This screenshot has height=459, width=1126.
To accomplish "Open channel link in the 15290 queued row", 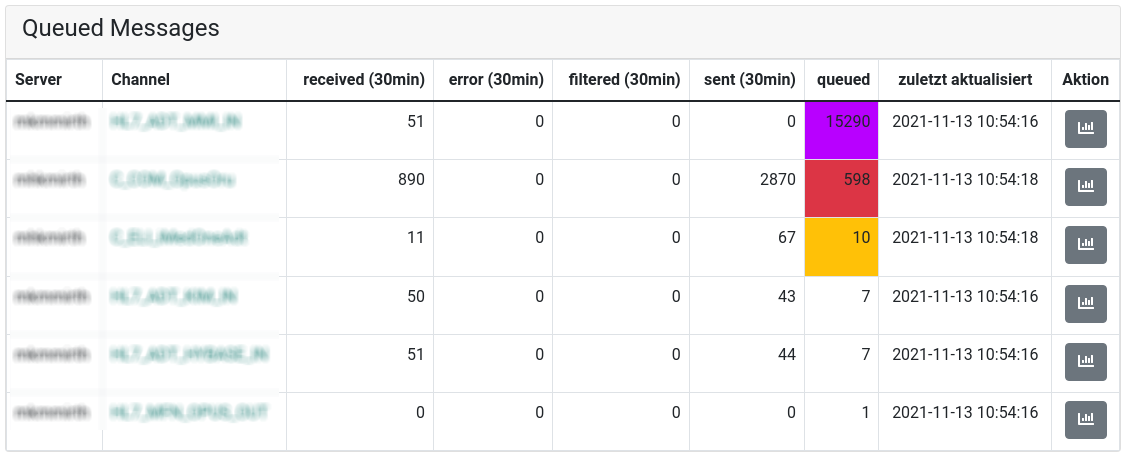I will pos(176,122).
